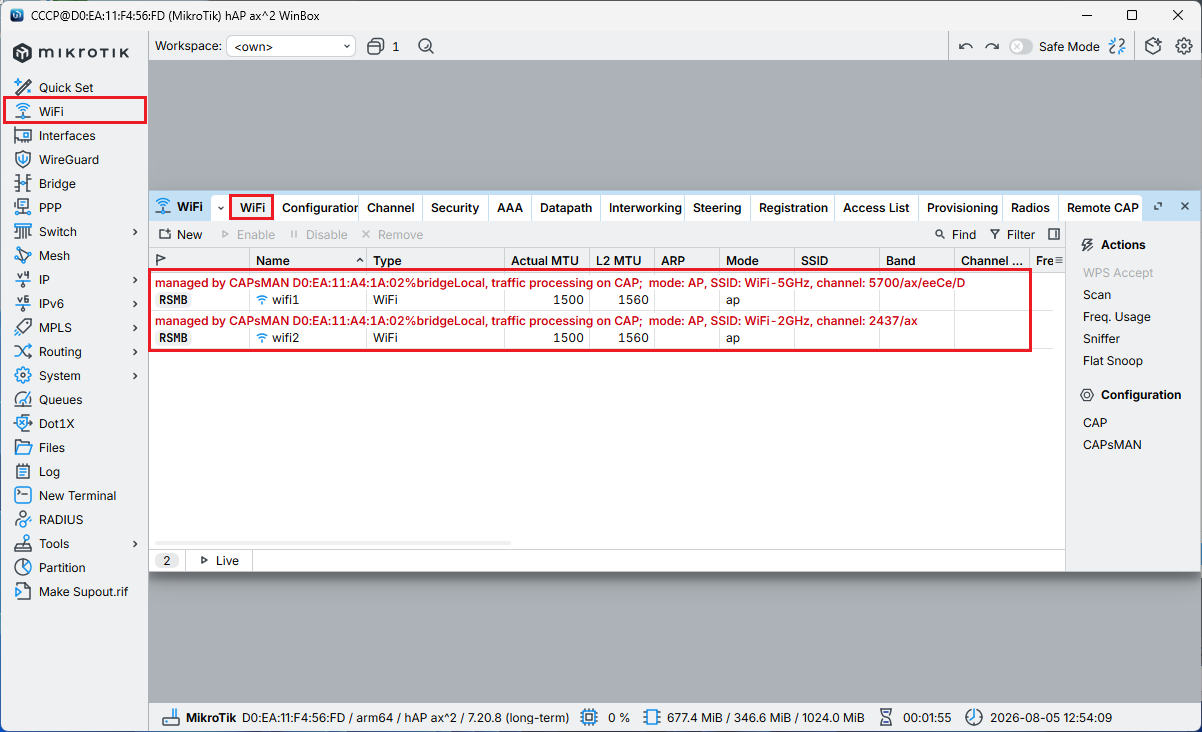Open WireGuard in the sidebar
The image size is (1202, 732).
pyautogui.click(x=69, y=159)
